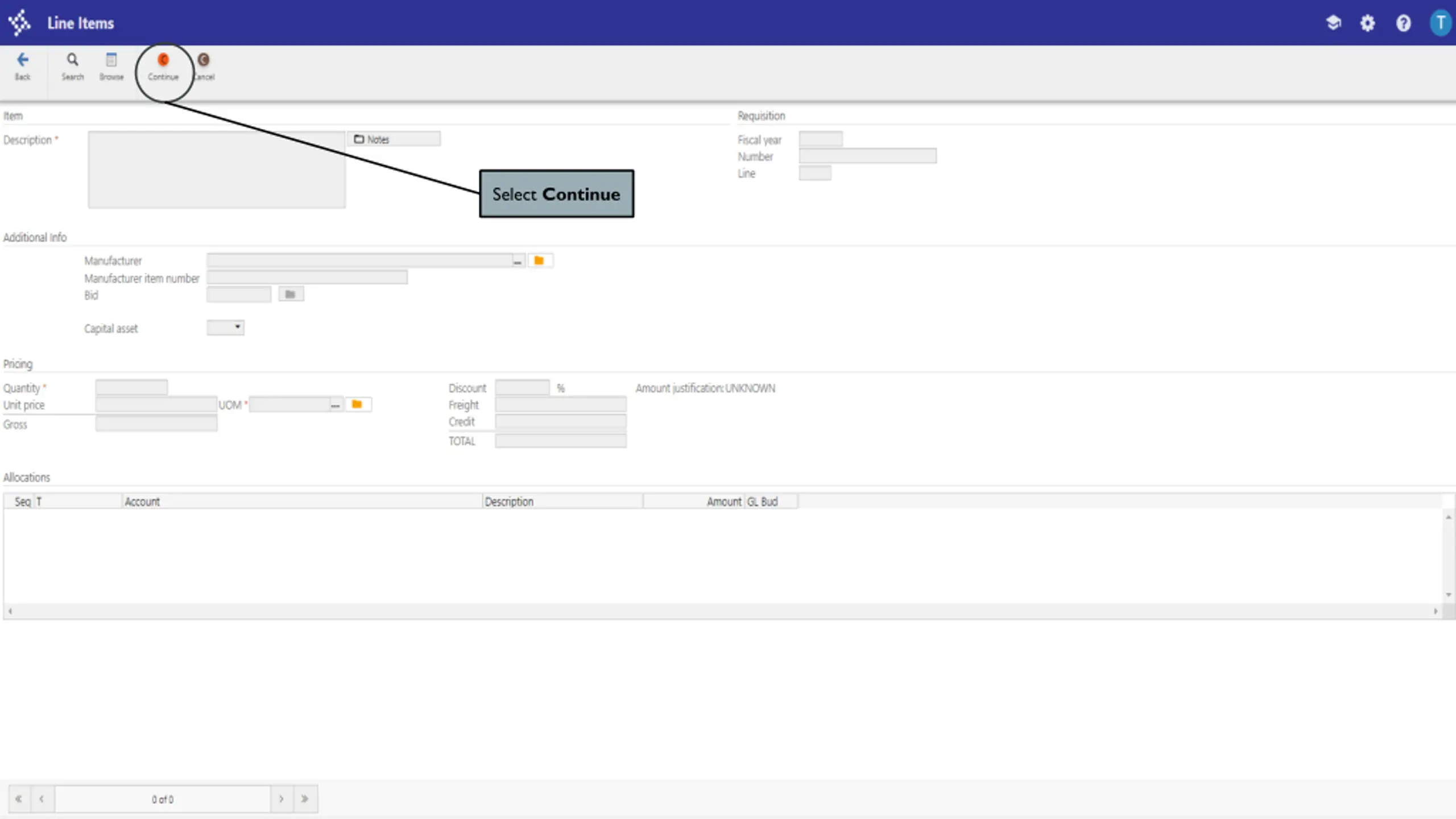Click the Notes button beside Description

tap(394, 139)
